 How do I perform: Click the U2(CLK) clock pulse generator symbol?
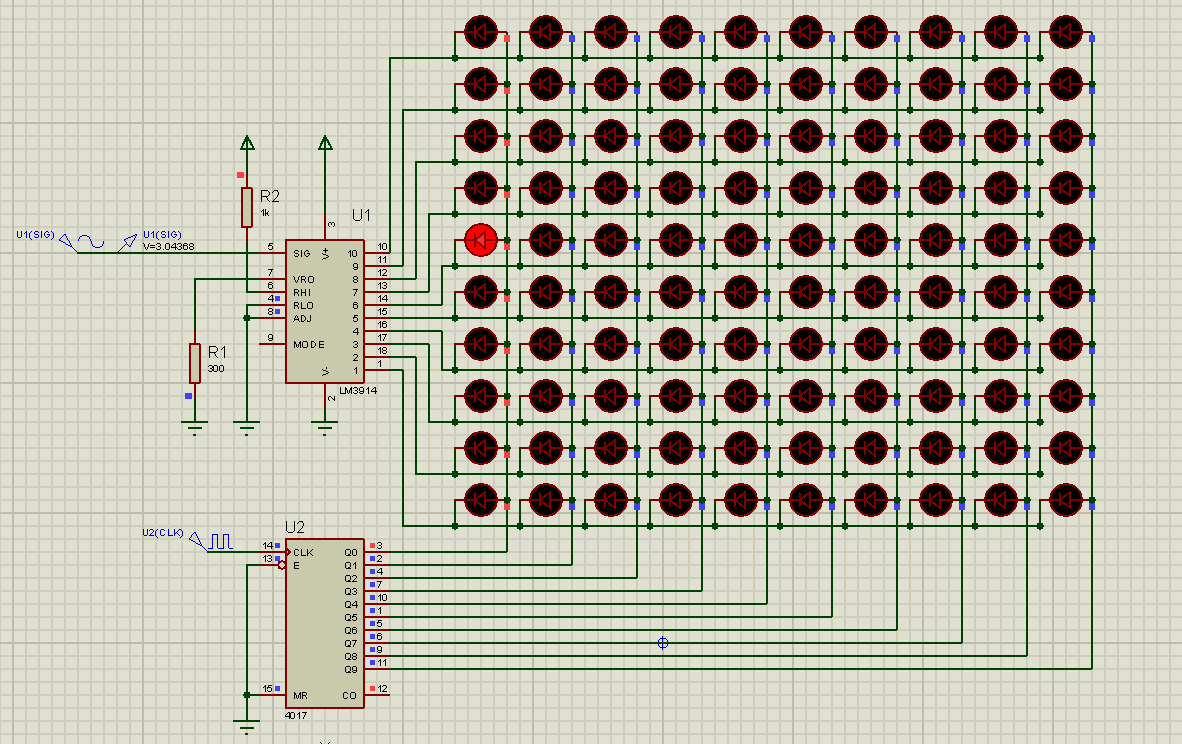(x=210, y=541)
